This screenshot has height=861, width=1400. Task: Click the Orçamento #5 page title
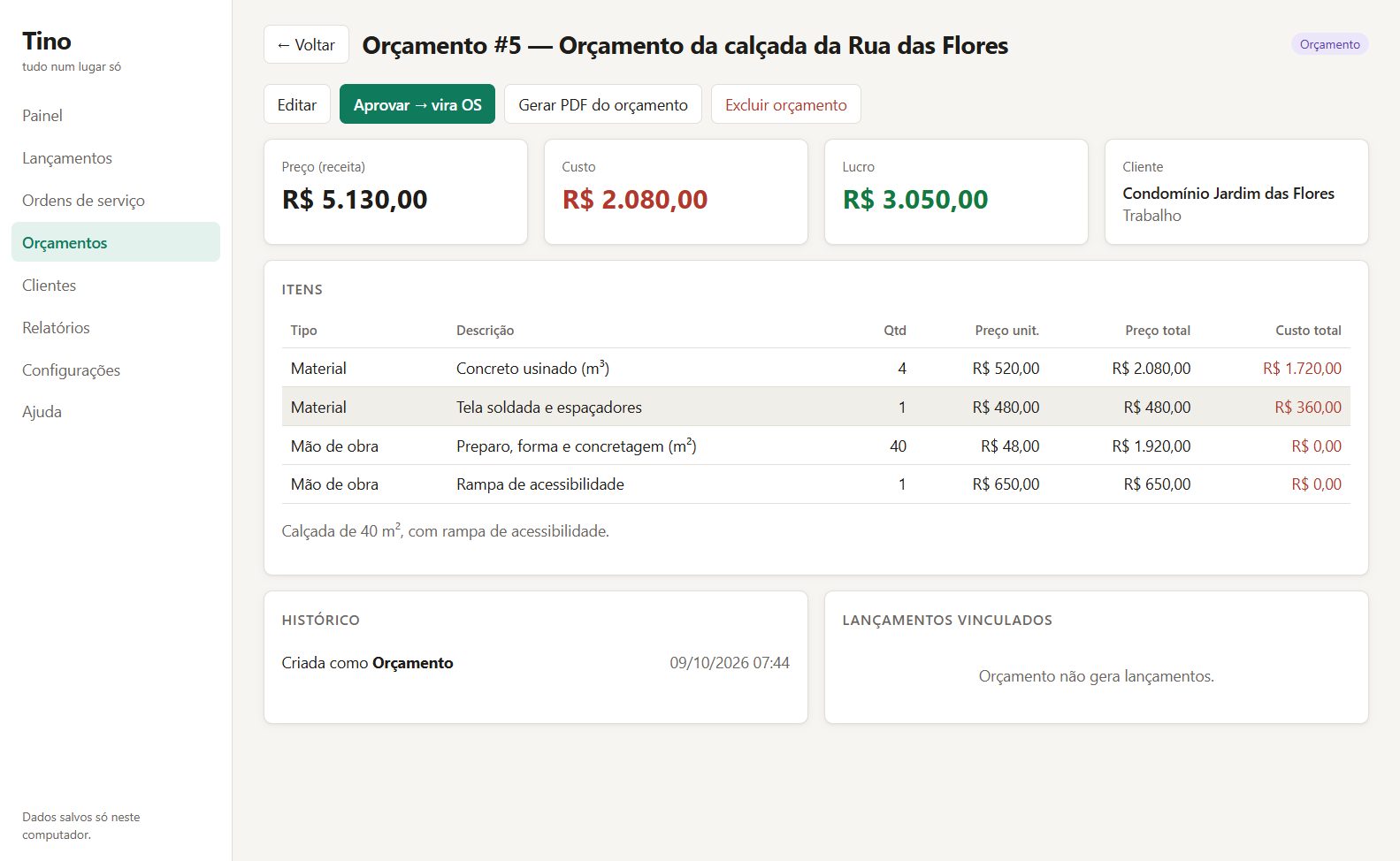click(685, 45)
